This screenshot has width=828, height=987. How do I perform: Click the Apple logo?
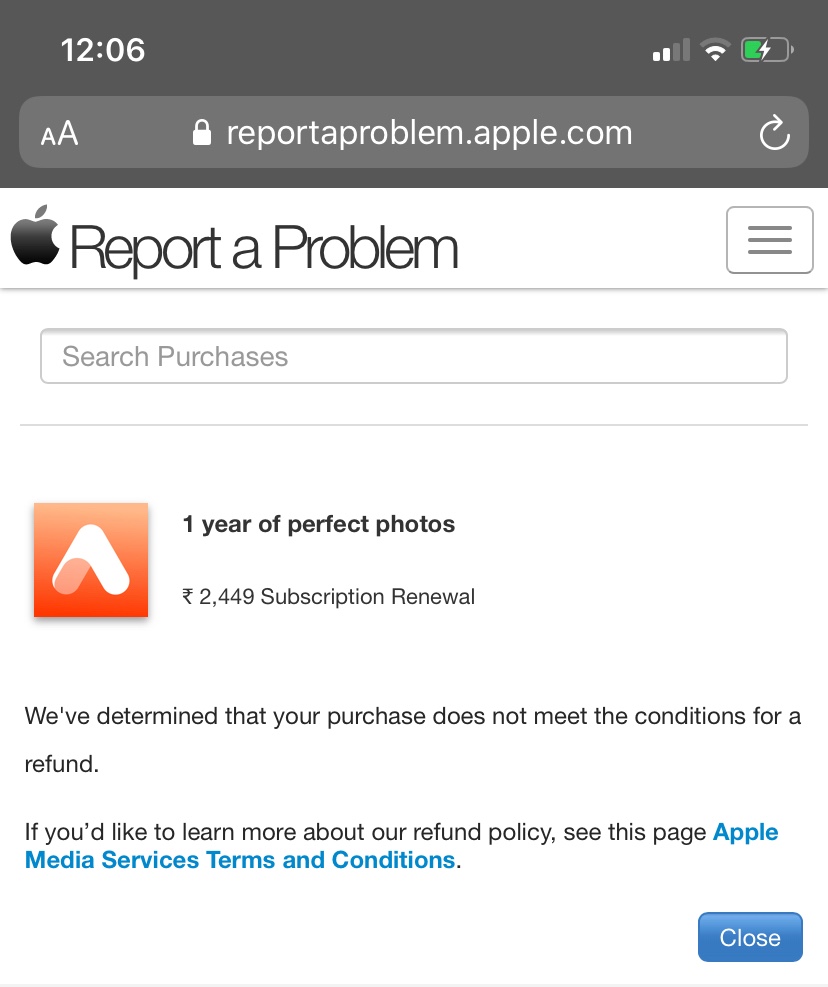[36, 237]
